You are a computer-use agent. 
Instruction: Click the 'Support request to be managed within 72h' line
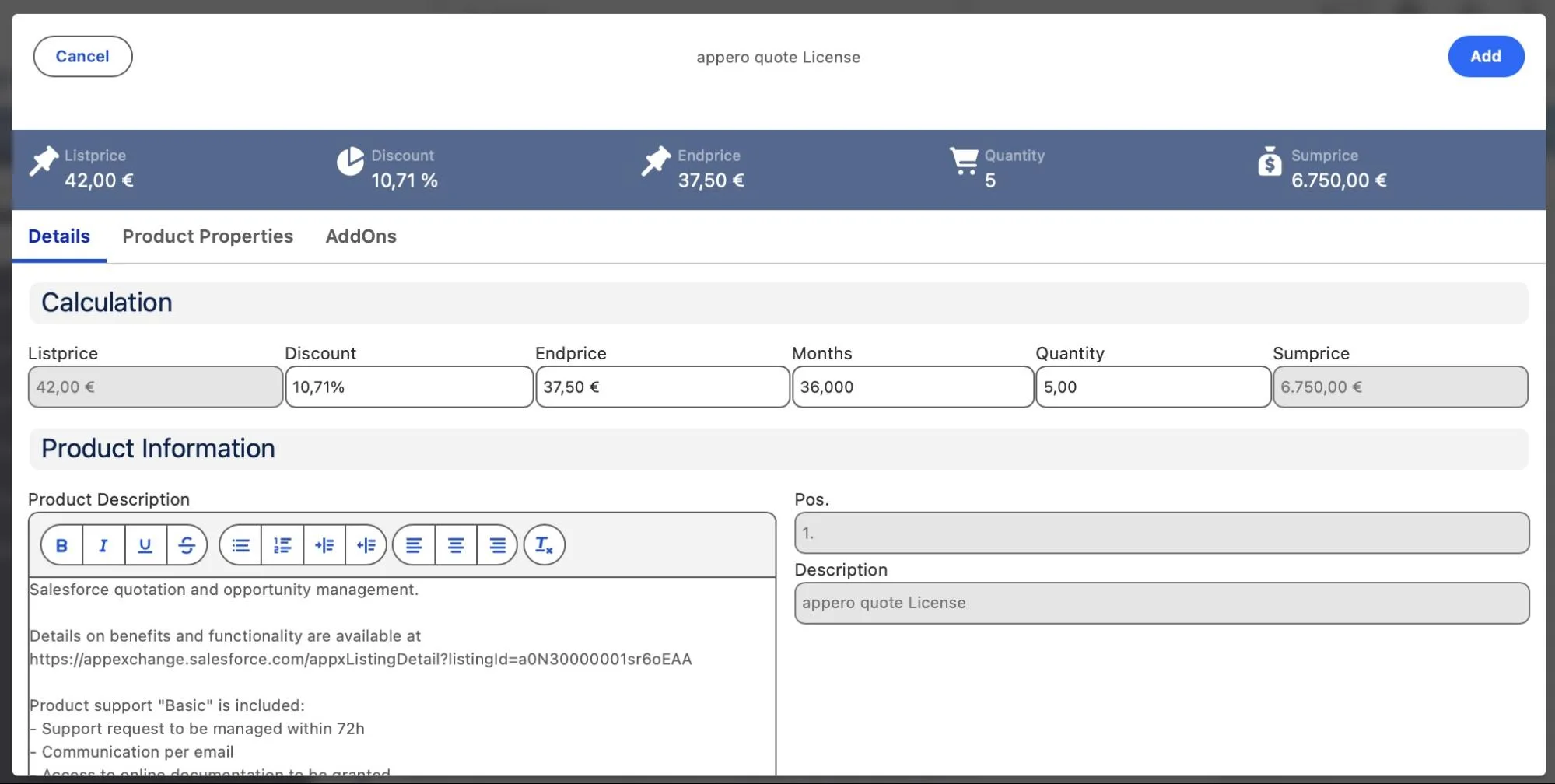point(197,730)
